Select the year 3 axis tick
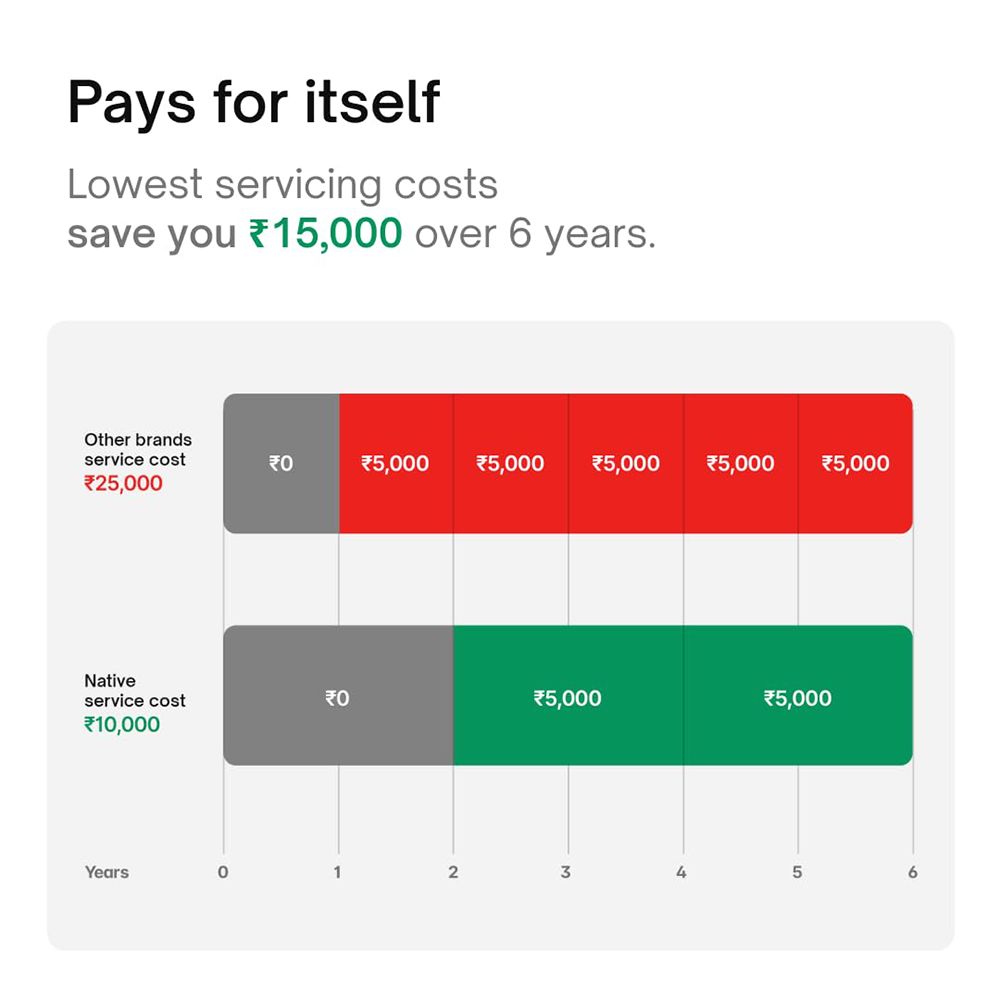Screen dimensions: 1000x1000 [566, 872]
